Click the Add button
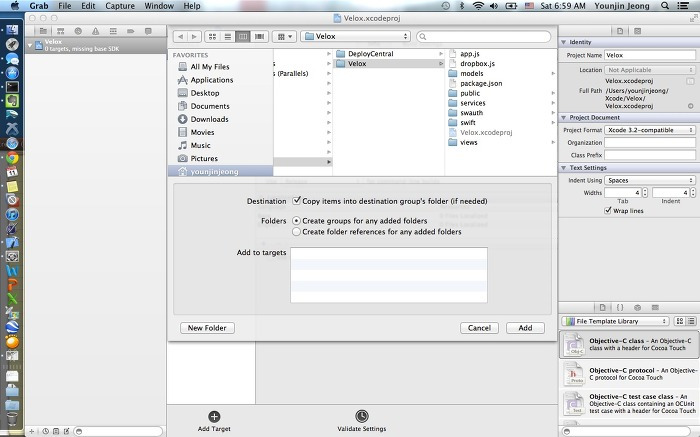 pyautogui.click(x=525, y=328)
